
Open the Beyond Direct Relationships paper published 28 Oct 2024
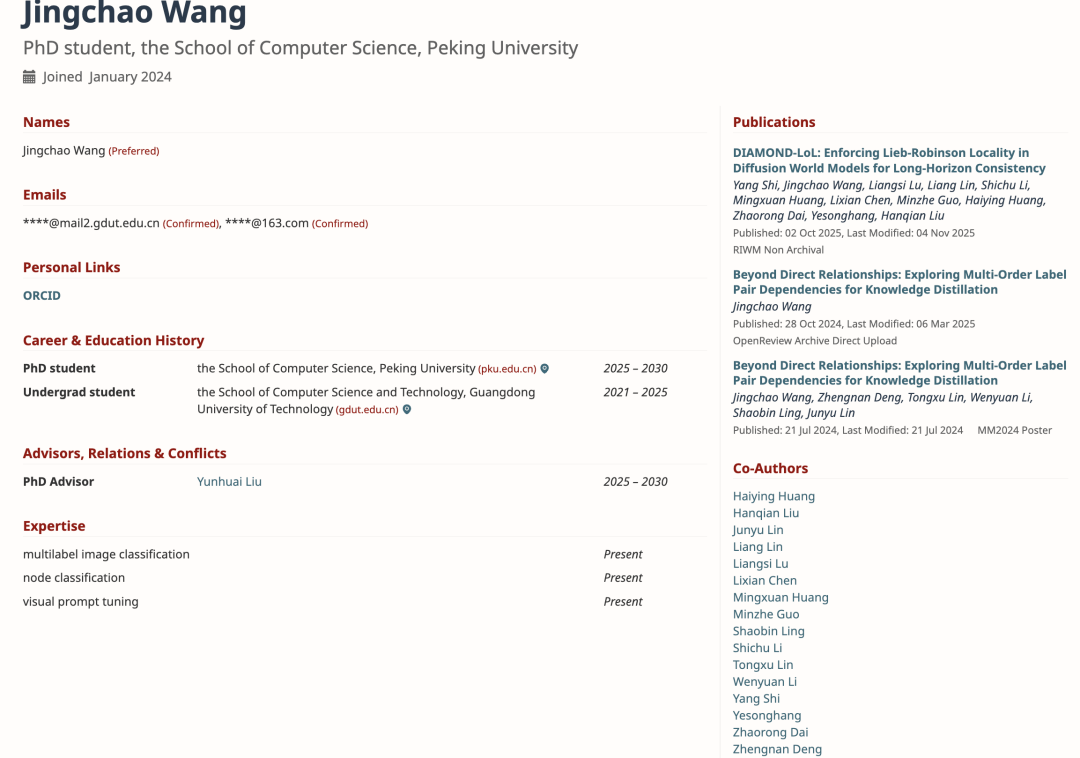[x=900, y=282]
